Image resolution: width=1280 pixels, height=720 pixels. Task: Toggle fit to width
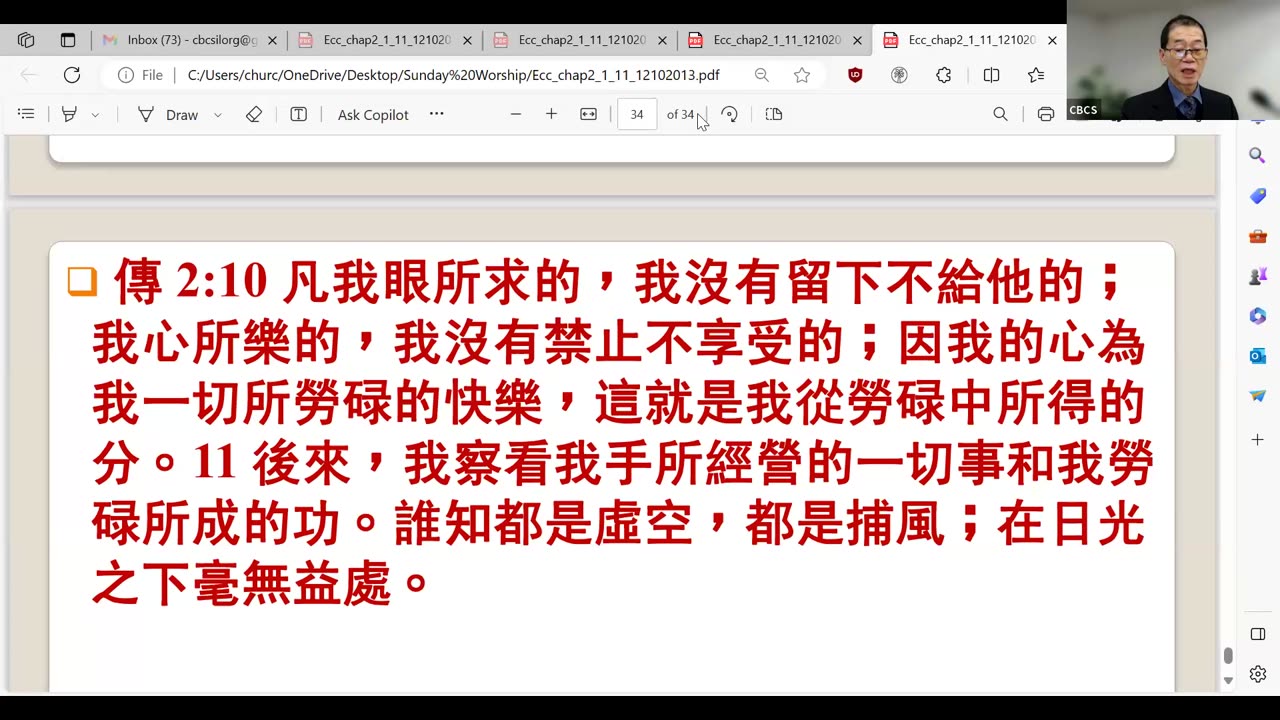[x=589, y=114]
